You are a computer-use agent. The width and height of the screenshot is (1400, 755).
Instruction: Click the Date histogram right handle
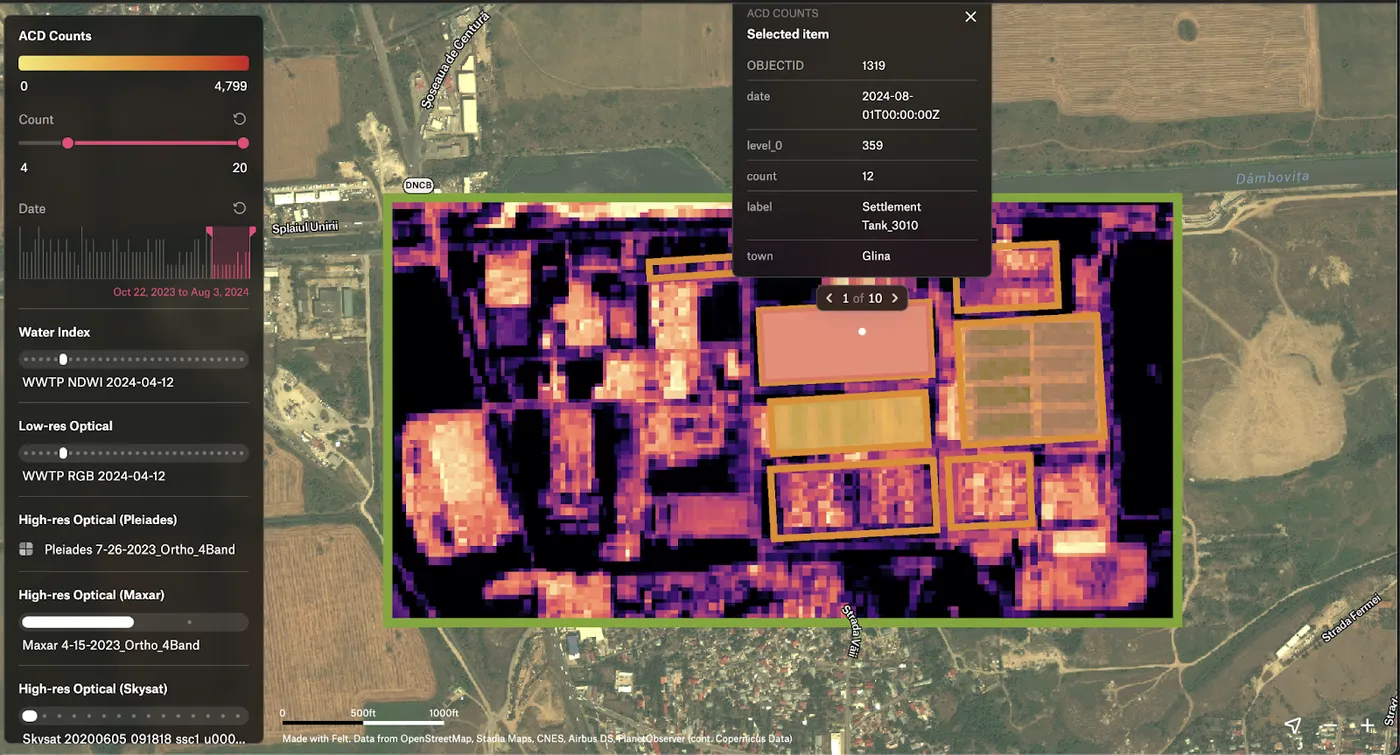pos(252,231)
